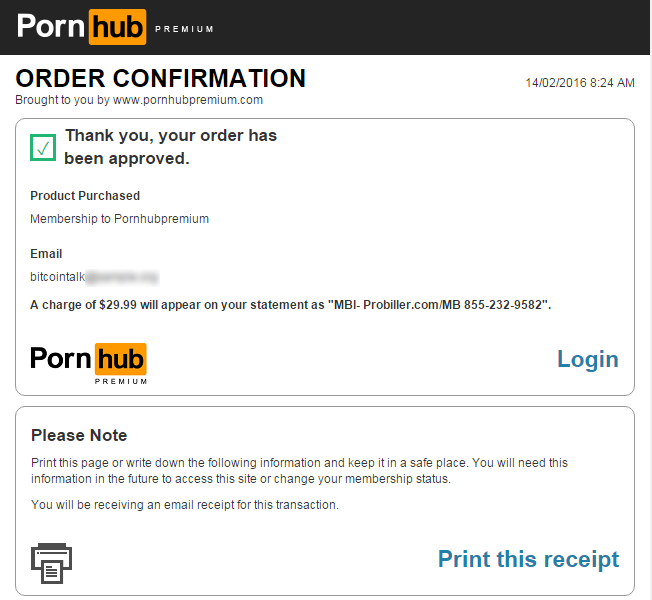Click the Please Note heading
Viewport: 652px width, 600px height.
click(79, 435)
